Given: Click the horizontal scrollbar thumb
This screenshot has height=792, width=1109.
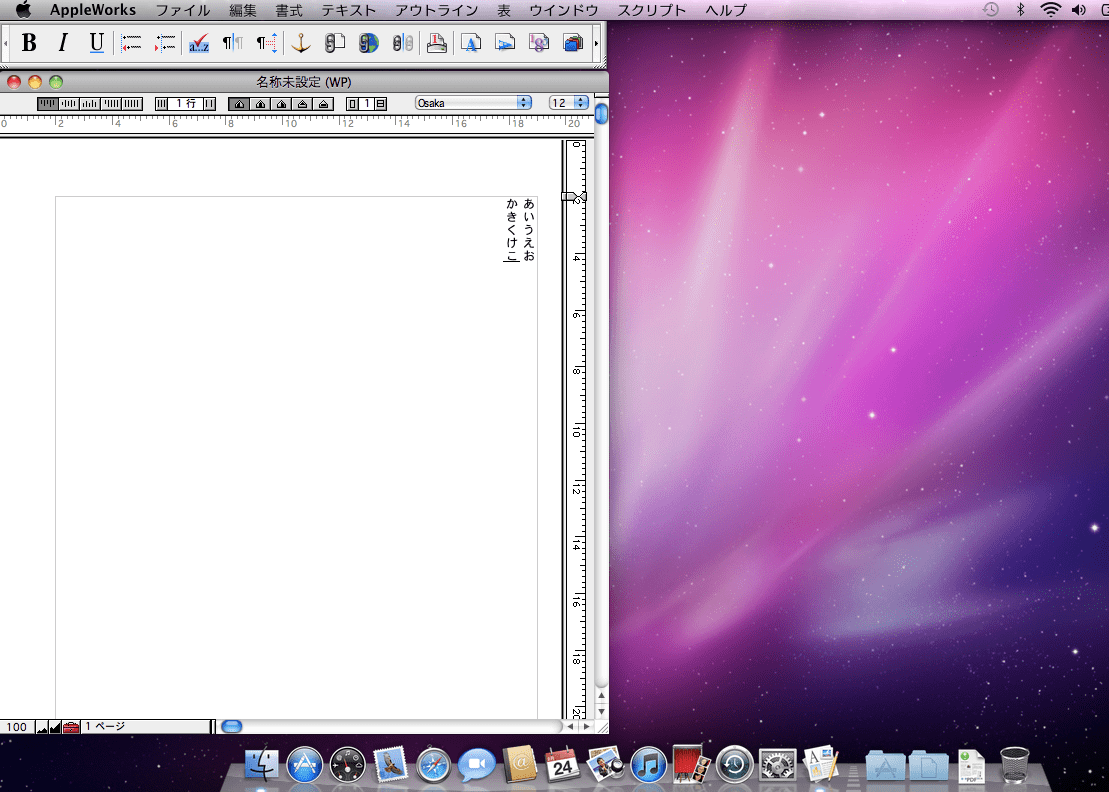Looking at the screenshot, I should click(x=231, y=726).
